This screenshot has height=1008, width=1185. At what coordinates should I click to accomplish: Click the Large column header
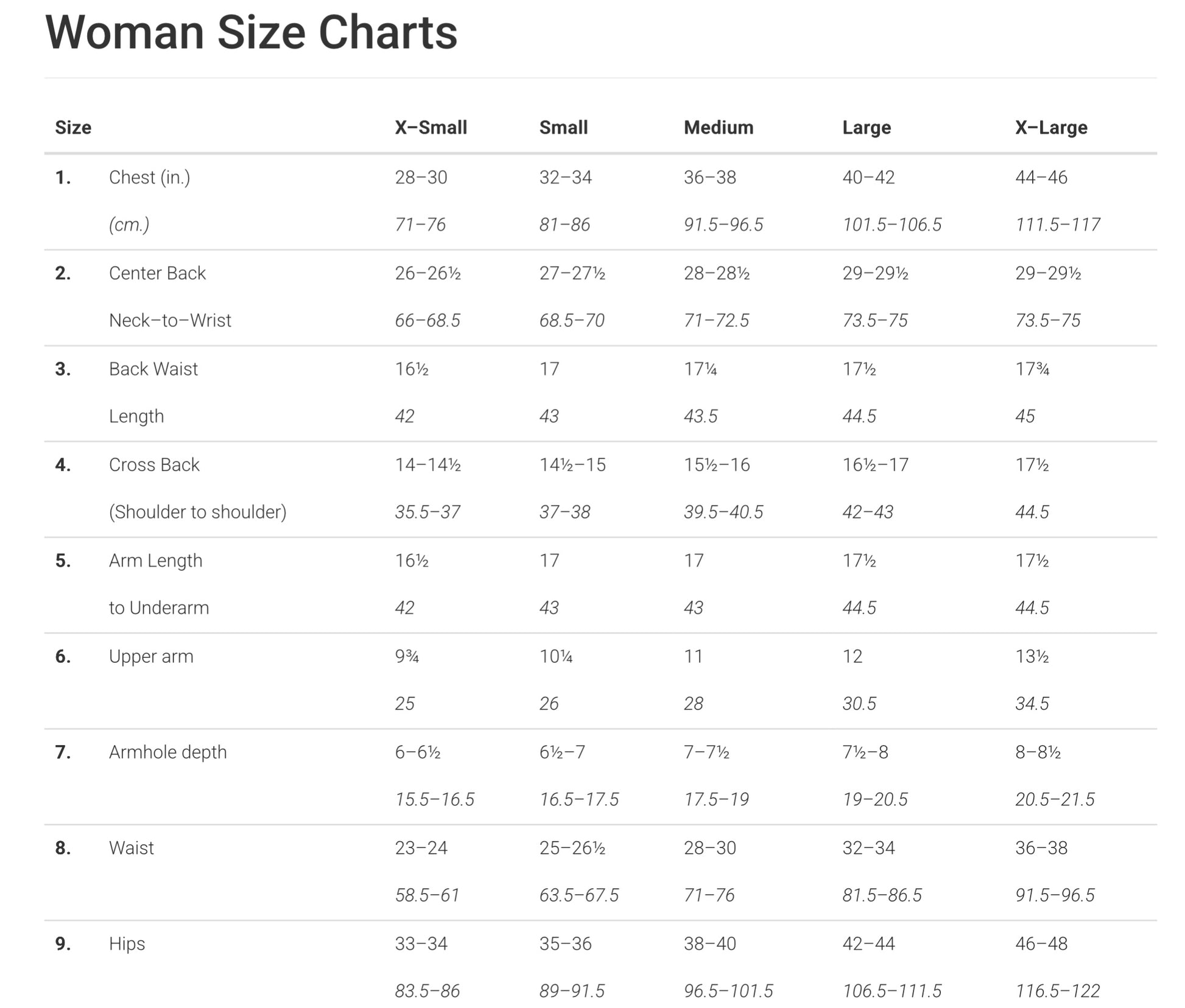[x=867, y=128]
